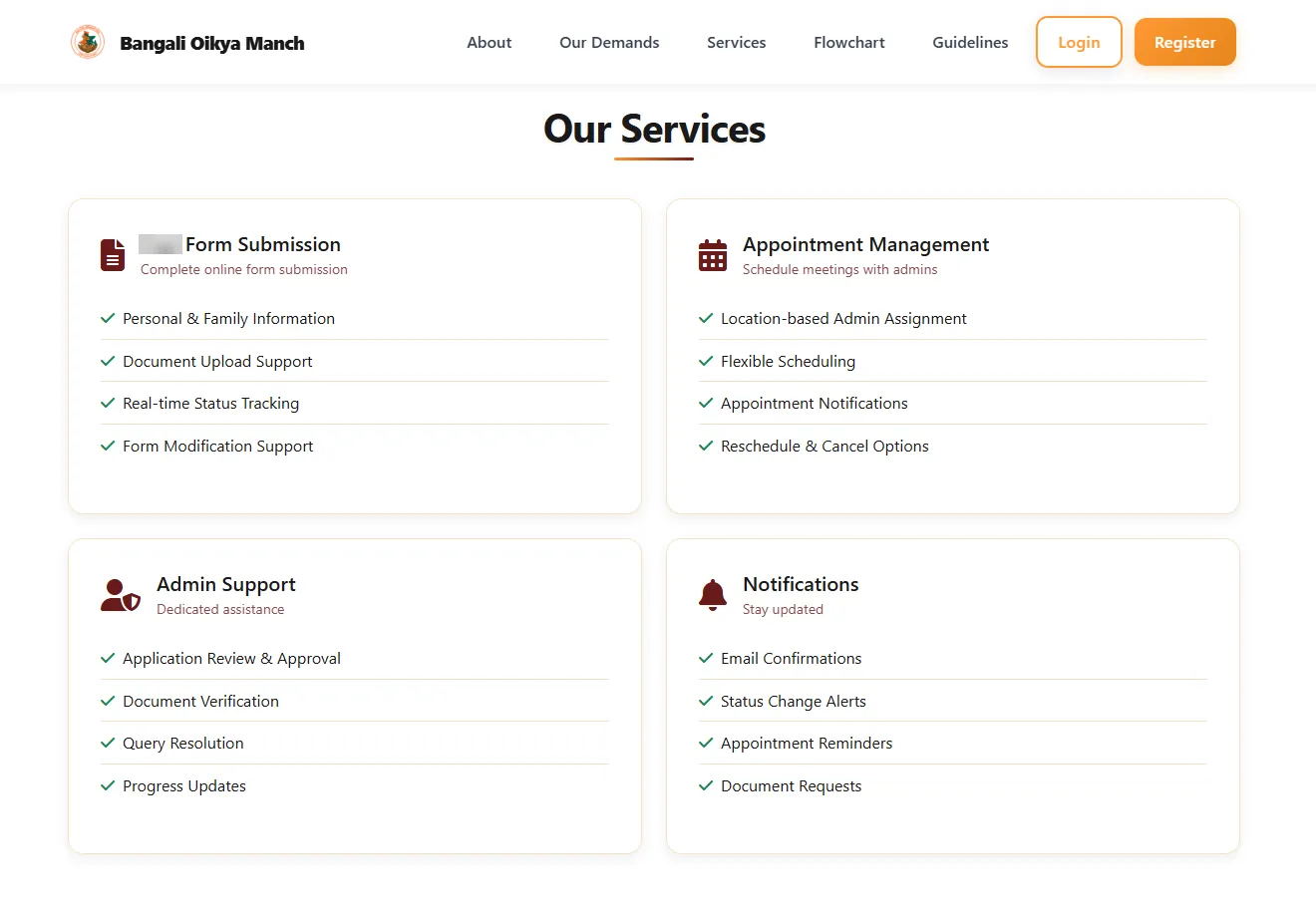Click the Our Services page heading

pyautogui.click(x=655, y=130)
